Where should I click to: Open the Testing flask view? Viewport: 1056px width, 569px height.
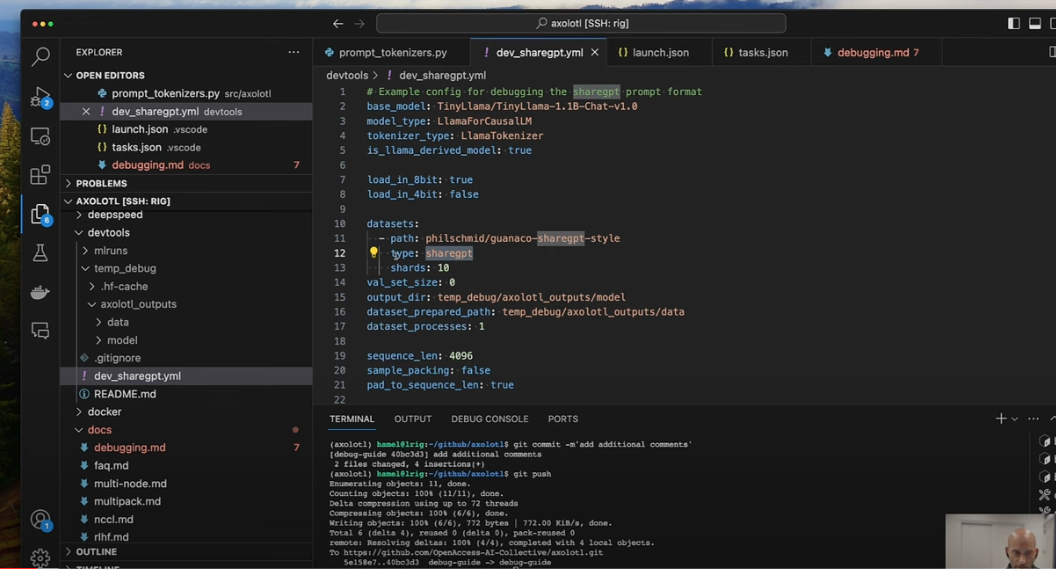(x=40, y=253)
